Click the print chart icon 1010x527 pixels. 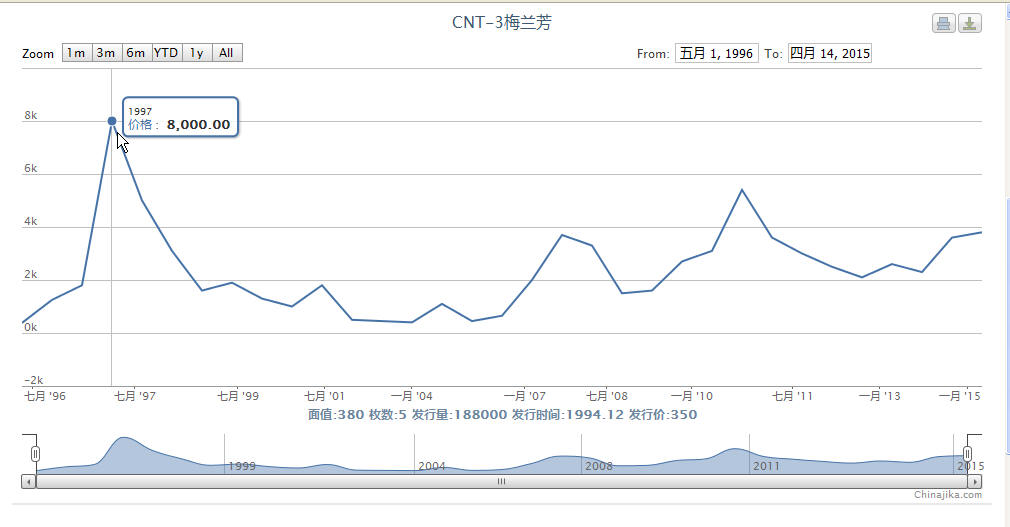pos(944,23)
